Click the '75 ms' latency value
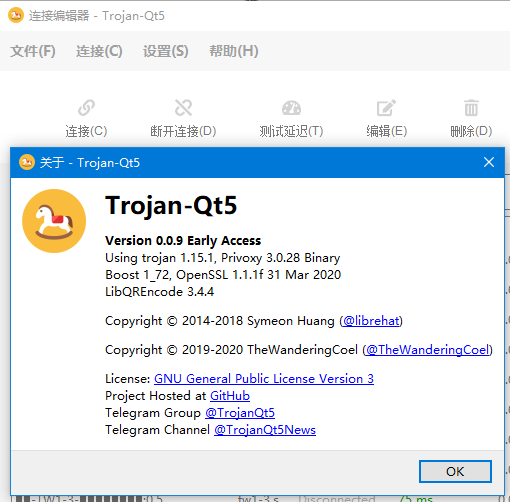The width and height of the screenshot is (510, 502). point(416,499)
